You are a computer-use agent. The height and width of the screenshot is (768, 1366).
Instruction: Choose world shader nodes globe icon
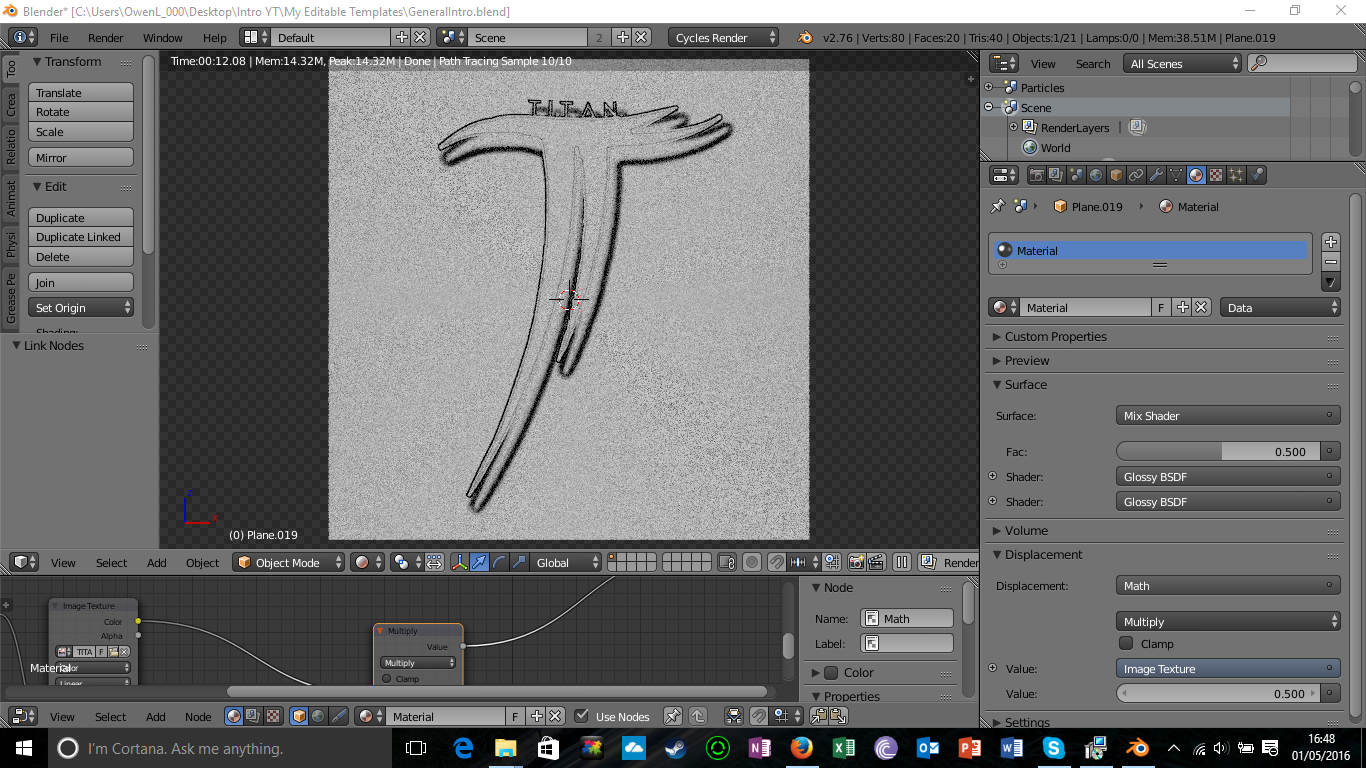318,716
